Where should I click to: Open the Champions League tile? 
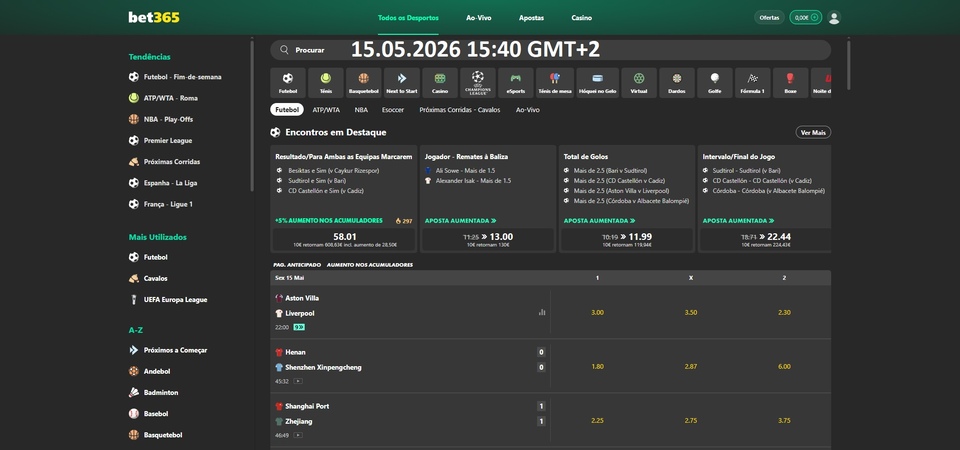tap(478, 83)
